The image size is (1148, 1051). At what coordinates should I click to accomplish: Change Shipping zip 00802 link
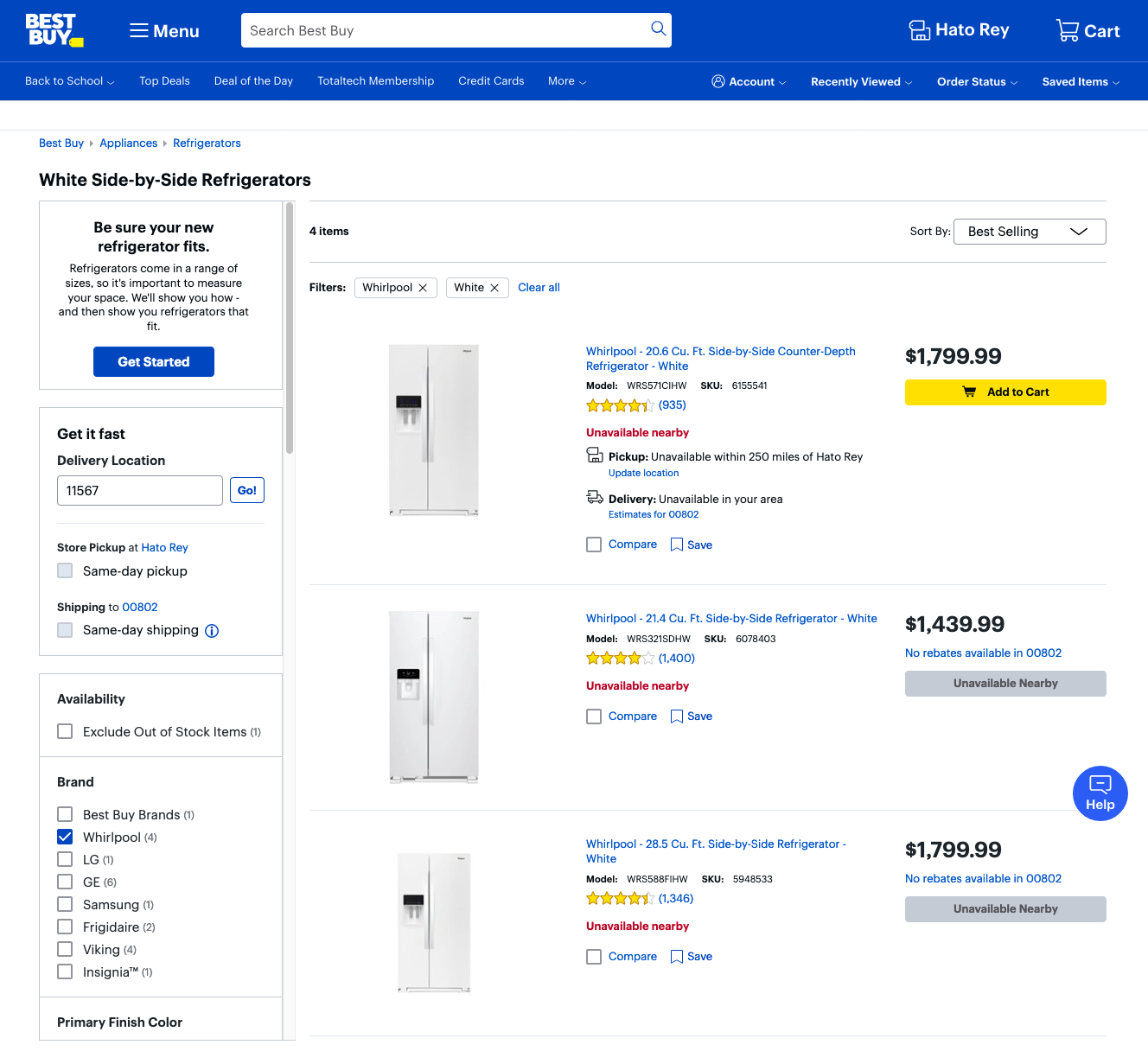[139, 608]
